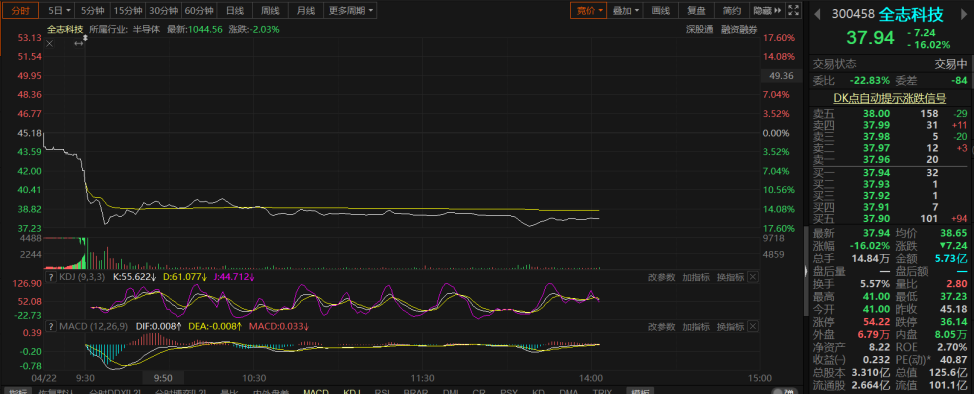The height and width of the screenshot is (395, 975).
Task: Open the DK点自动提示涨跌信号 link
Action: tap(890, 98)
